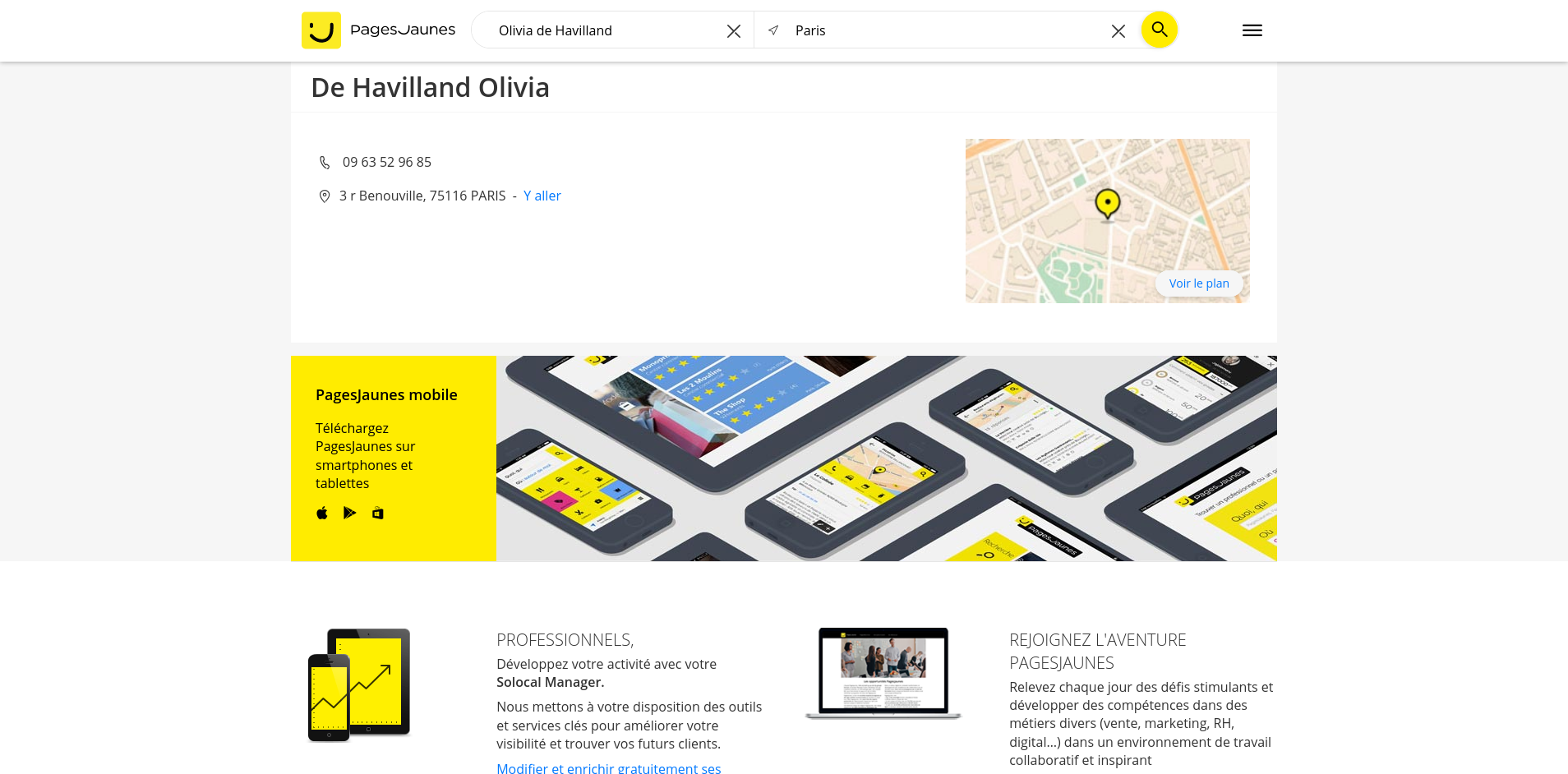Click the yellow map marker pin
Screen dimensions: 1568x774
1108,204
